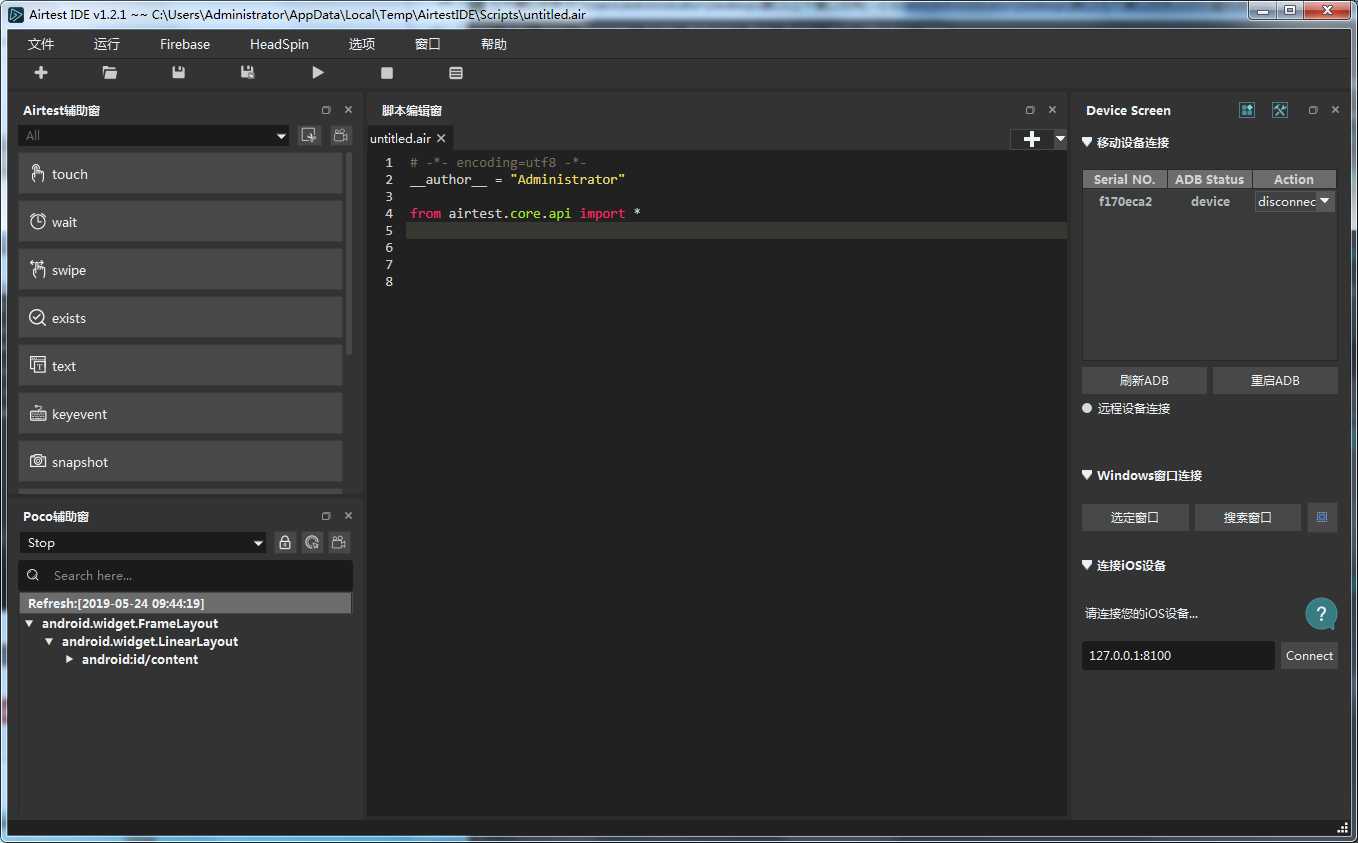Click the swipe gesture icon
Image resolution: width=1358 pixels, height=843 pixels.
(x=38, y=269)
